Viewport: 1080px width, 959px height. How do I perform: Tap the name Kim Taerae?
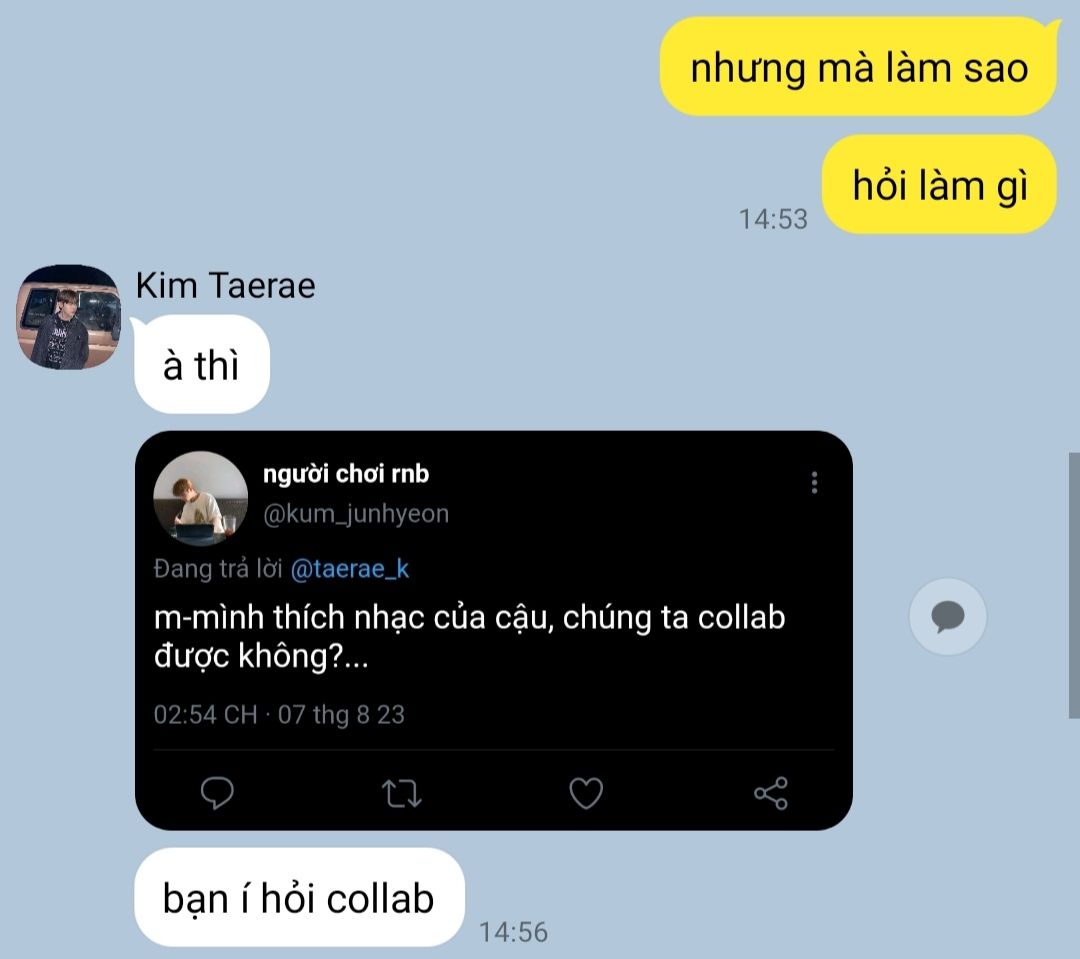pyautogui.click(x=225, y=285)
